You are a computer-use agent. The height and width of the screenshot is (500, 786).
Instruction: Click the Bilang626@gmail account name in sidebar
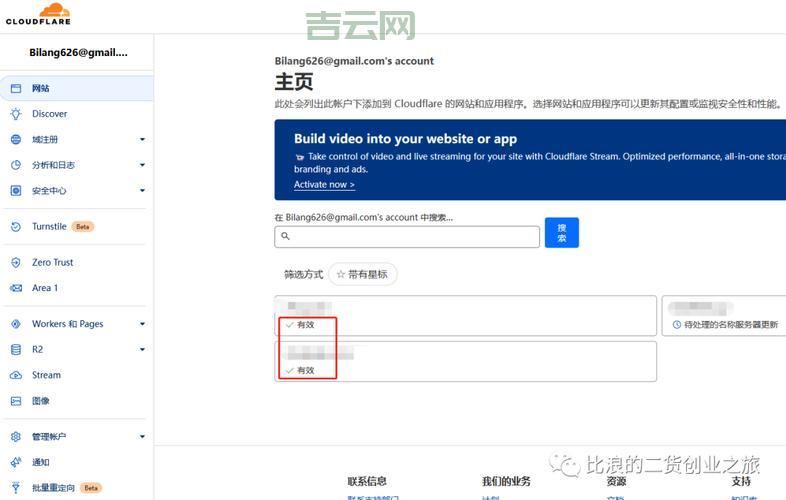pyautogui.click(x=78, y=53)
